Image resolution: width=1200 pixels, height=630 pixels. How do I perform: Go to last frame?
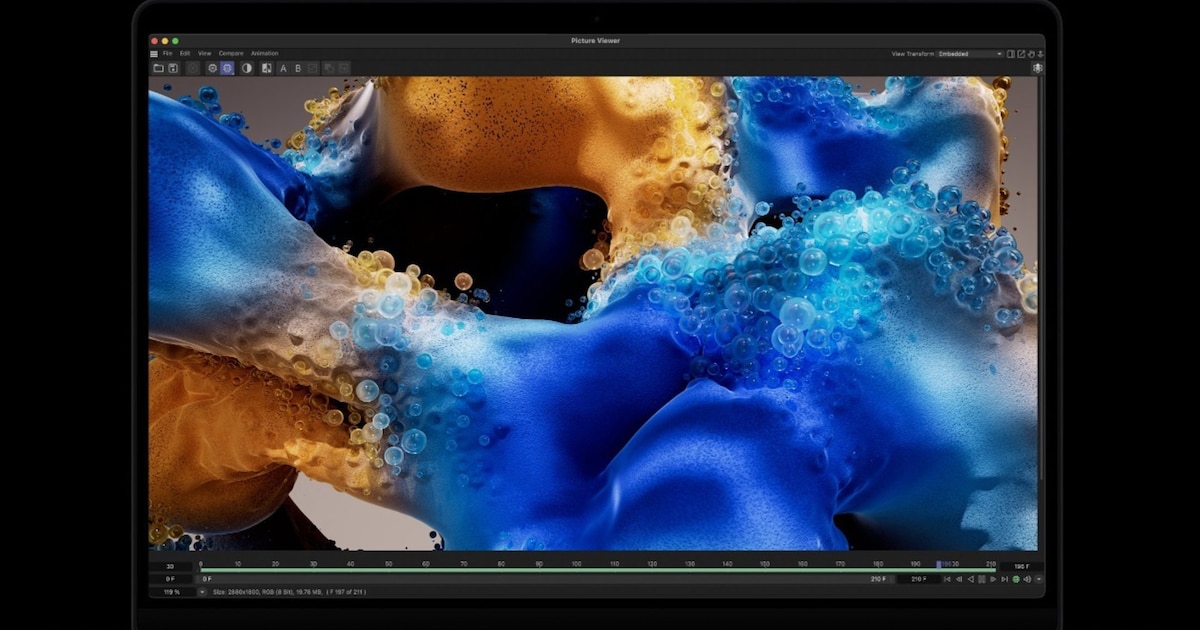click(1004, 579)
